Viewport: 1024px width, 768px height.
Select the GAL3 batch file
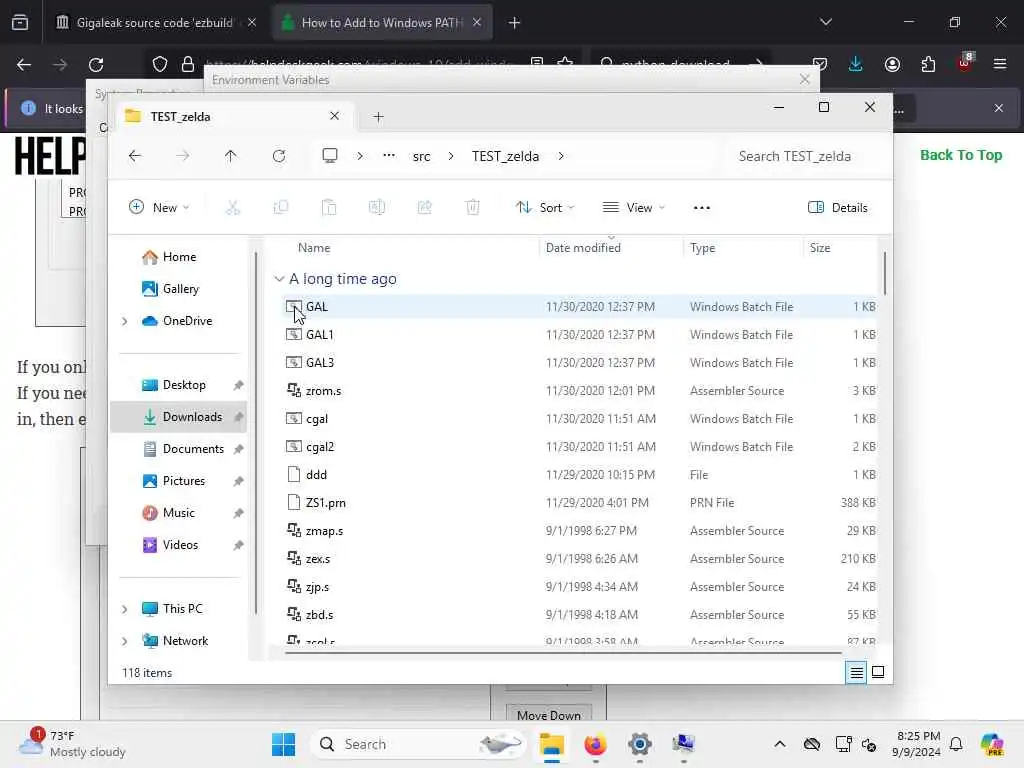click(580, 362)
